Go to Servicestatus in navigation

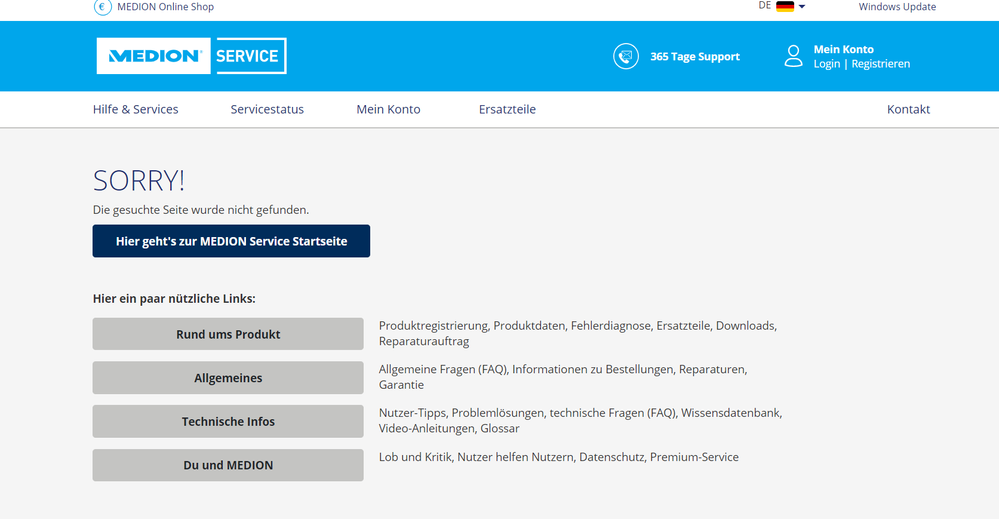coord(267,109)
